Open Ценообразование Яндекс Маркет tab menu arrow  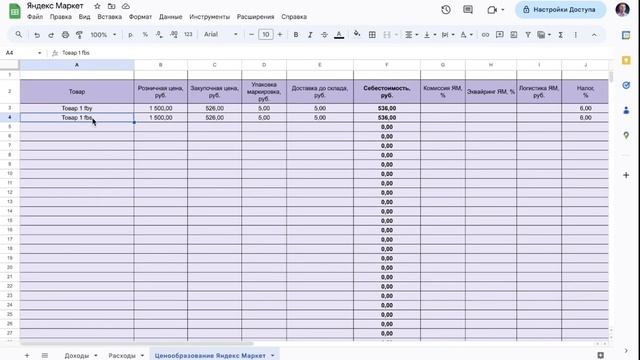(x=272, y=356)
